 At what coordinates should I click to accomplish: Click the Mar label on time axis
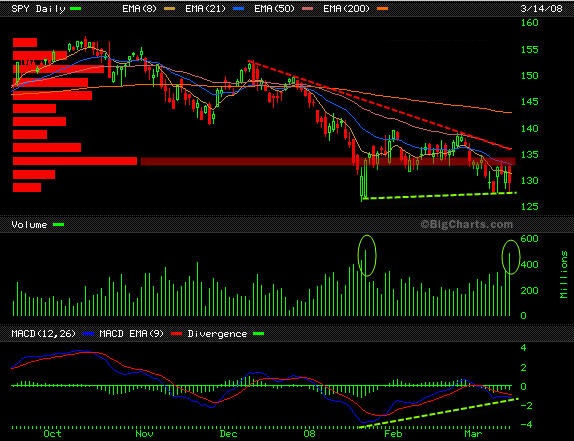coord(473,434)
